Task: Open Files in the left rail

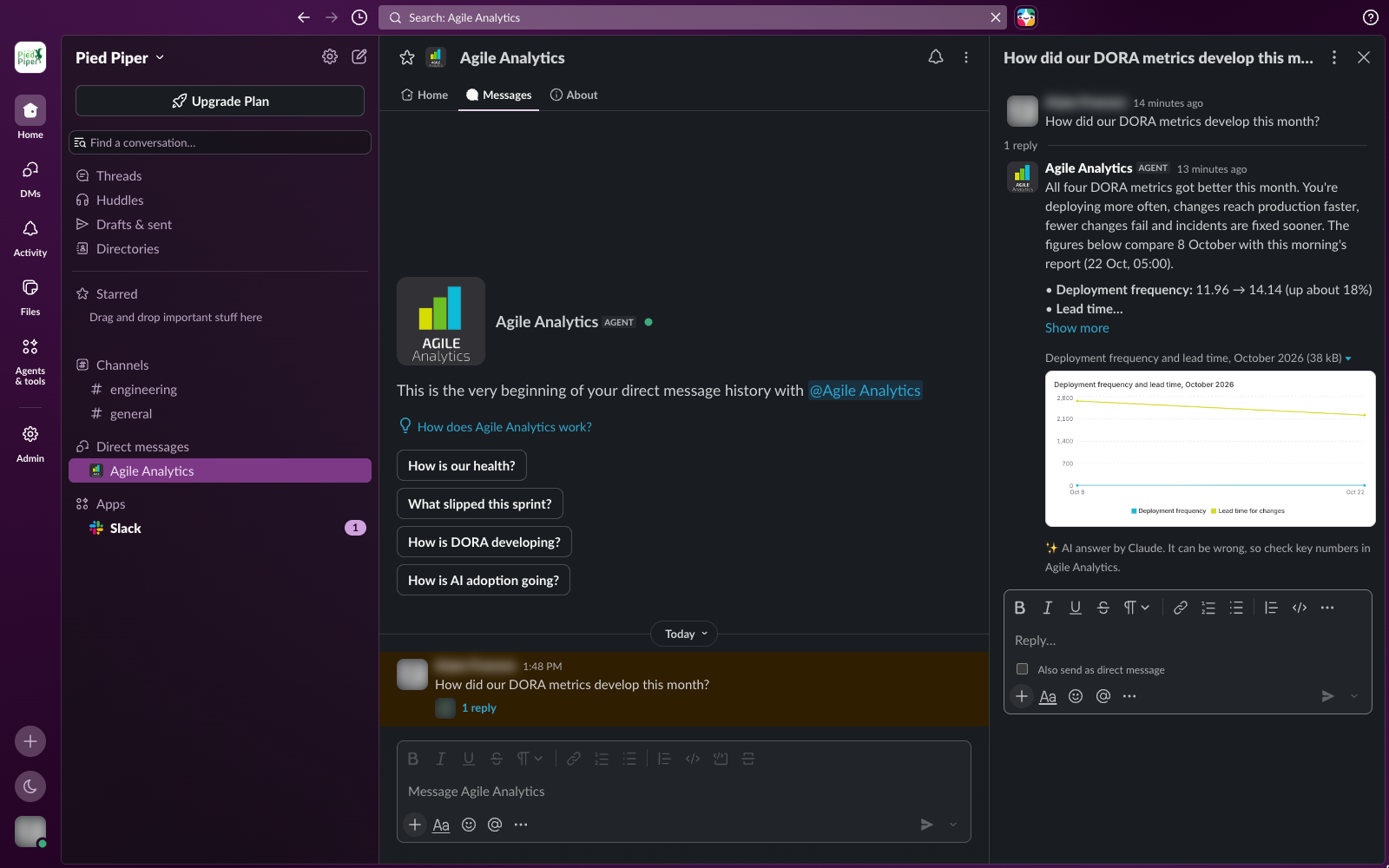Action: click(30, 296)
